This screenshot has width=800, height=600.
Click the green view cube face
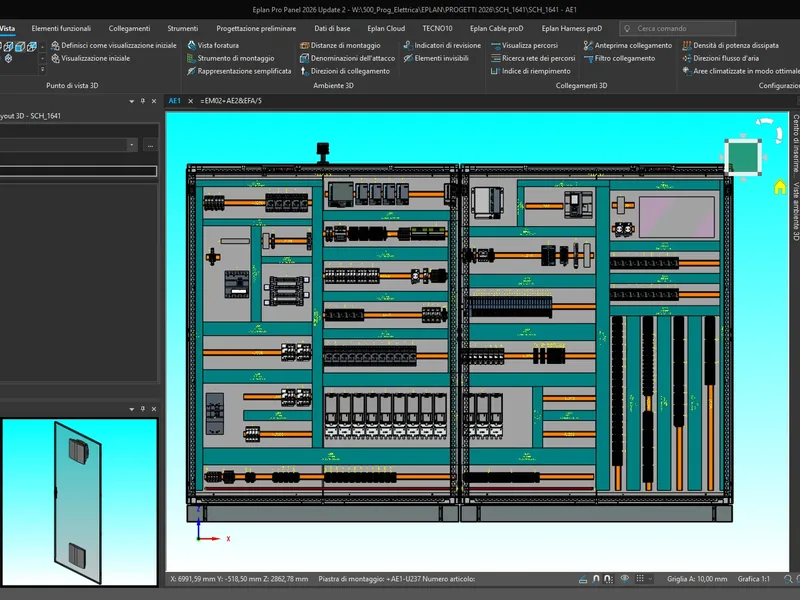(x=743, y=158)
